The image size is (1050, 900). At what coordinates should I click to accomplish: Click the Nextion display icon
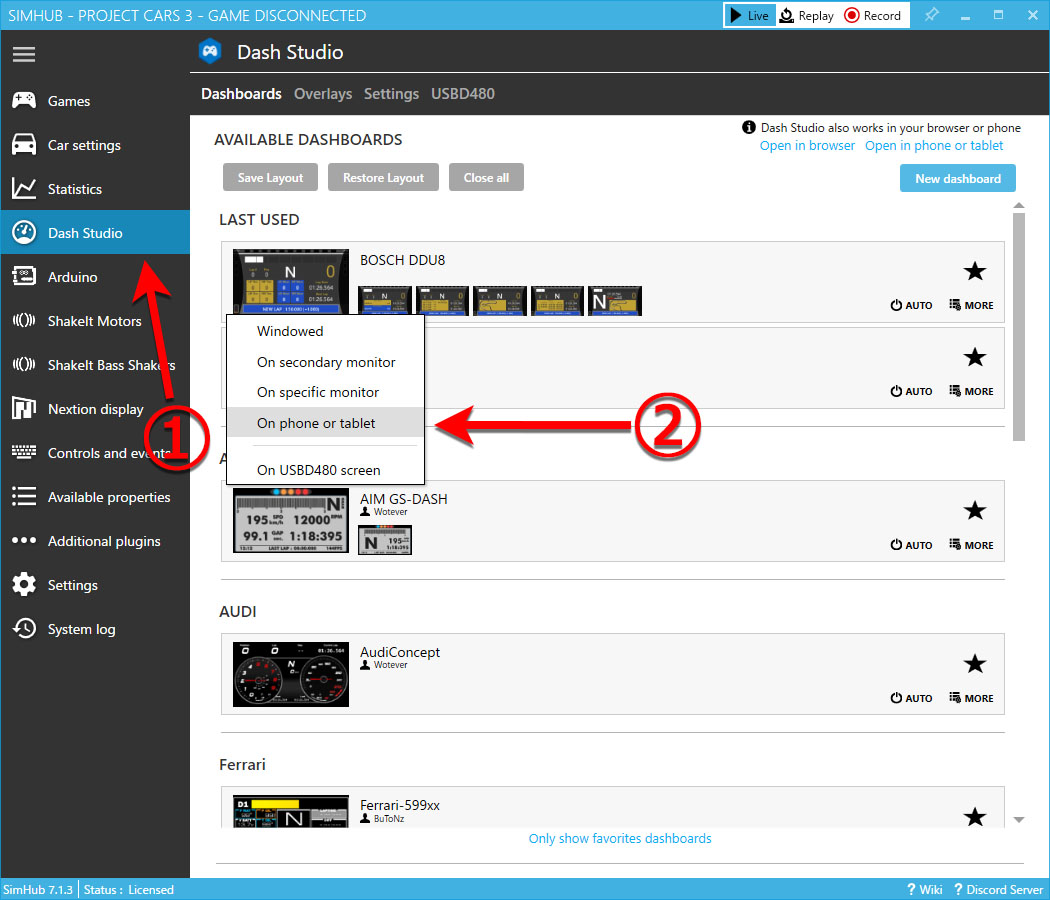[24, 408]
